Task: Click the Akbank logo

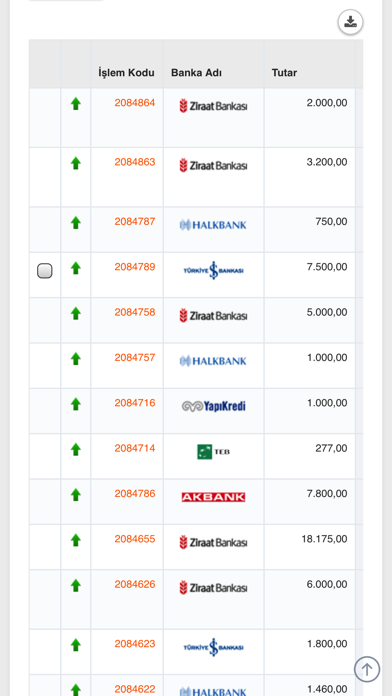Action: point(214,497)
